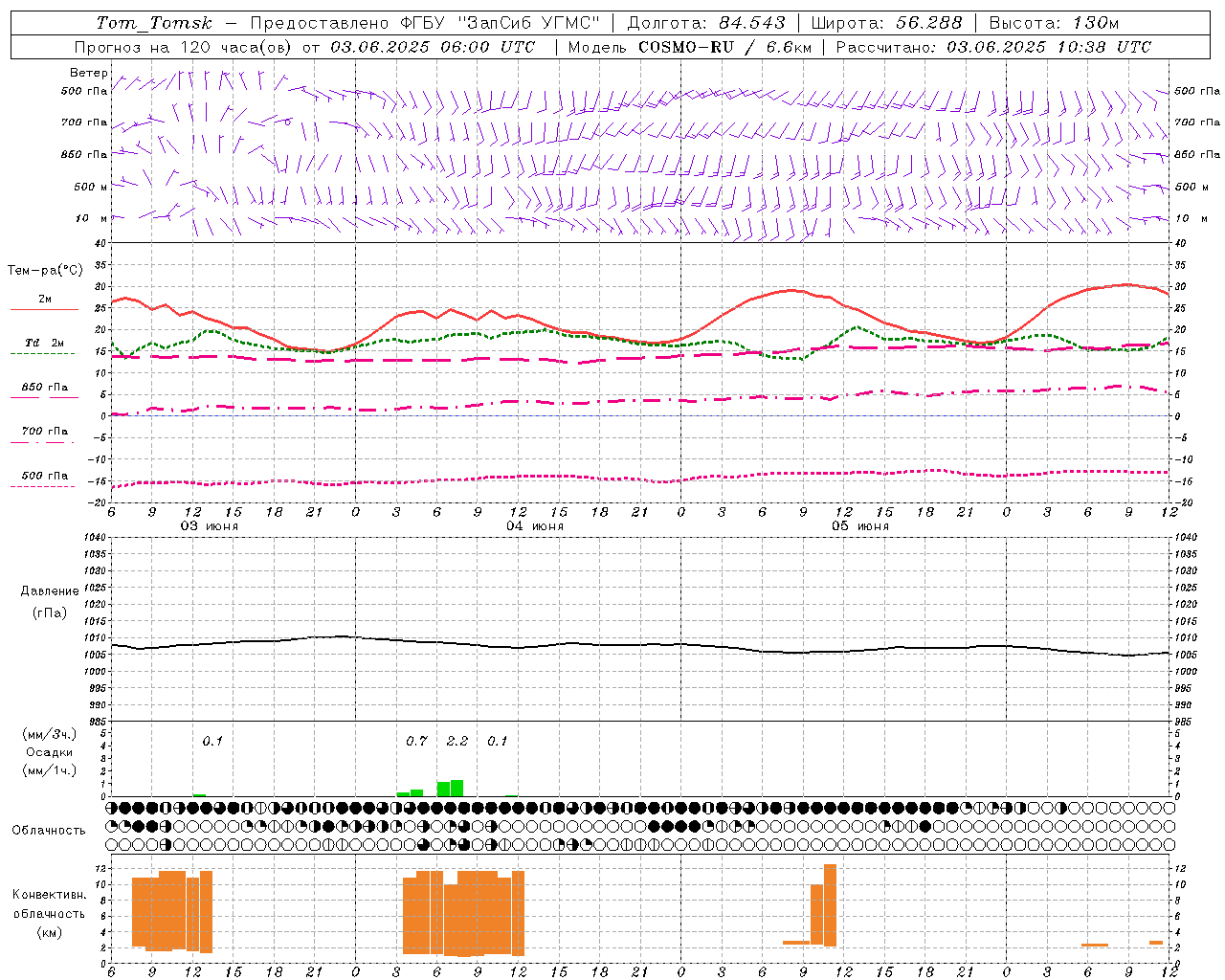The width and height of the screenshot is (1225, 980).
Task: Click the 'Облачность' cloud cover label
Action: click(x=49, y=831)
